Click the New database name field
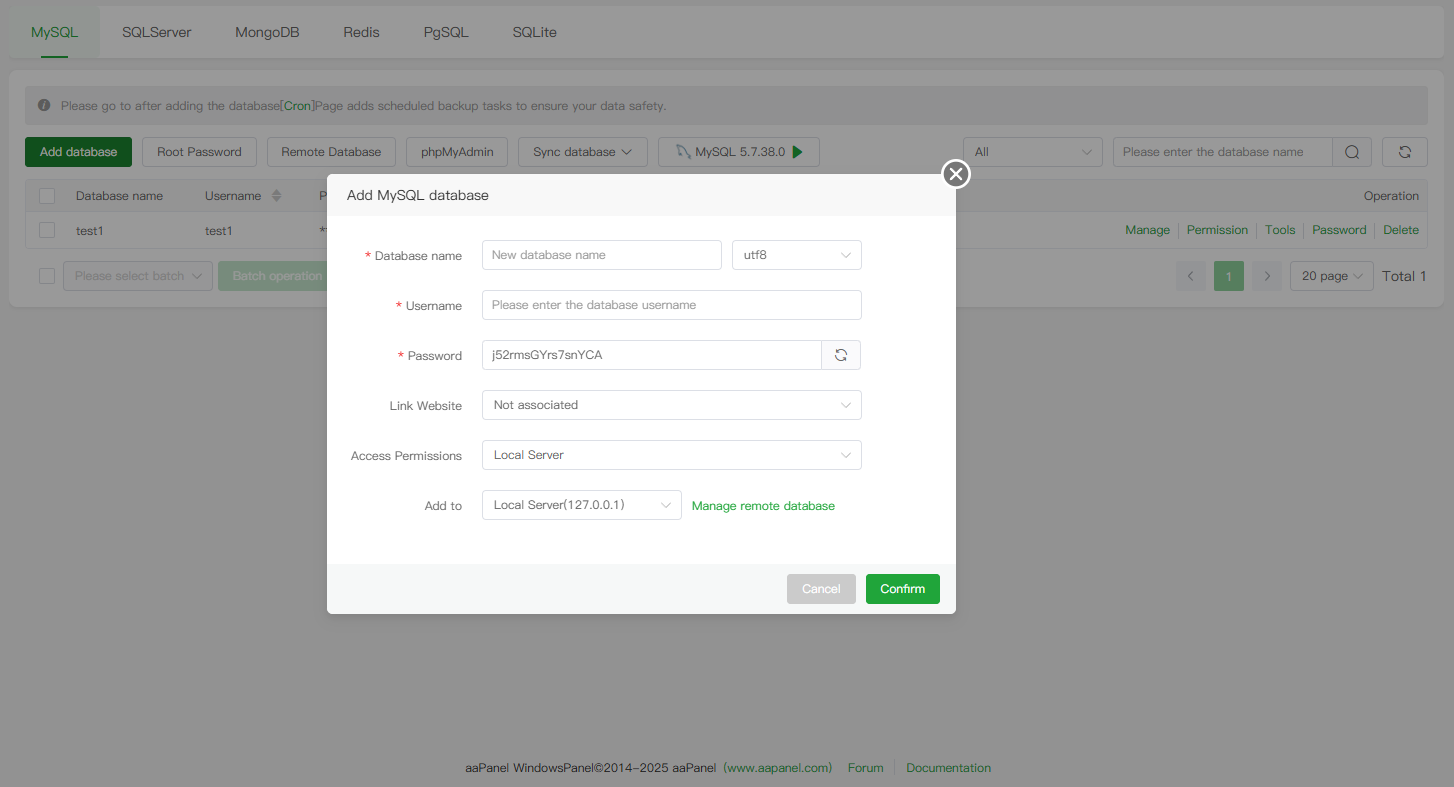Screen dimensions: 1454x787 [x=601, y=255]
